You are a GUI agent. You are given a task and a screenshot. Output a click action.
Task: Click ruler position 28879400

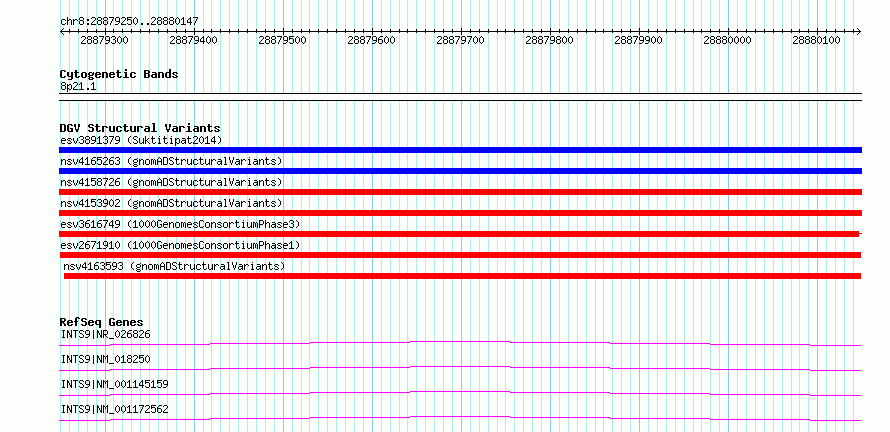pos(194,40)
